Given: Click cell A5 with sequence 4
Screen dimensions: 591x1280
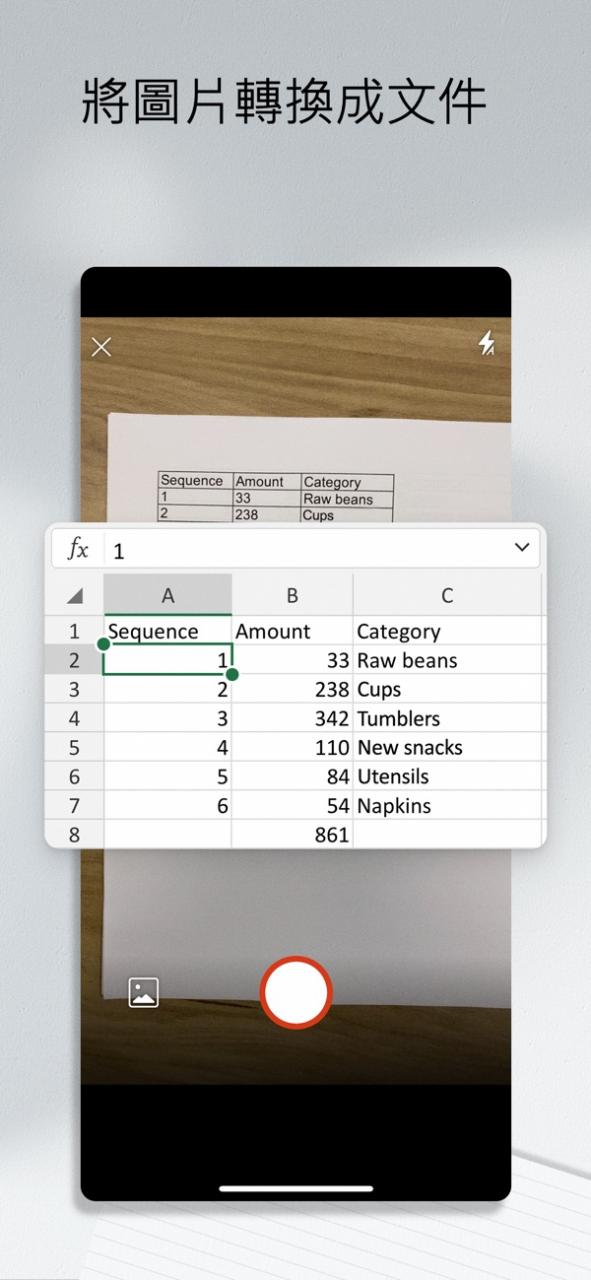Looking at the screenshot, I should tap(168, 747).
